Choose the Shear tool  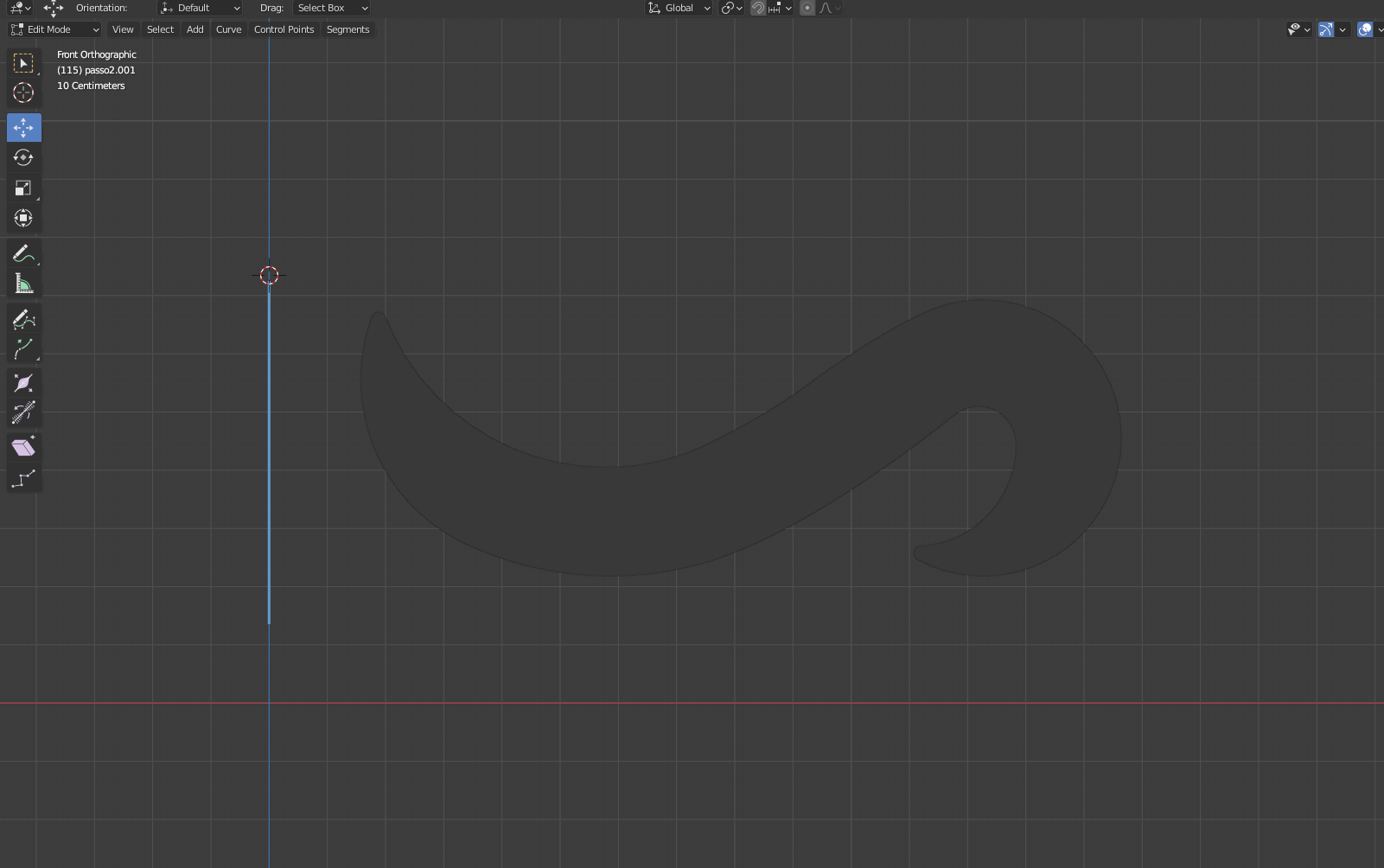tap(23, 447)
